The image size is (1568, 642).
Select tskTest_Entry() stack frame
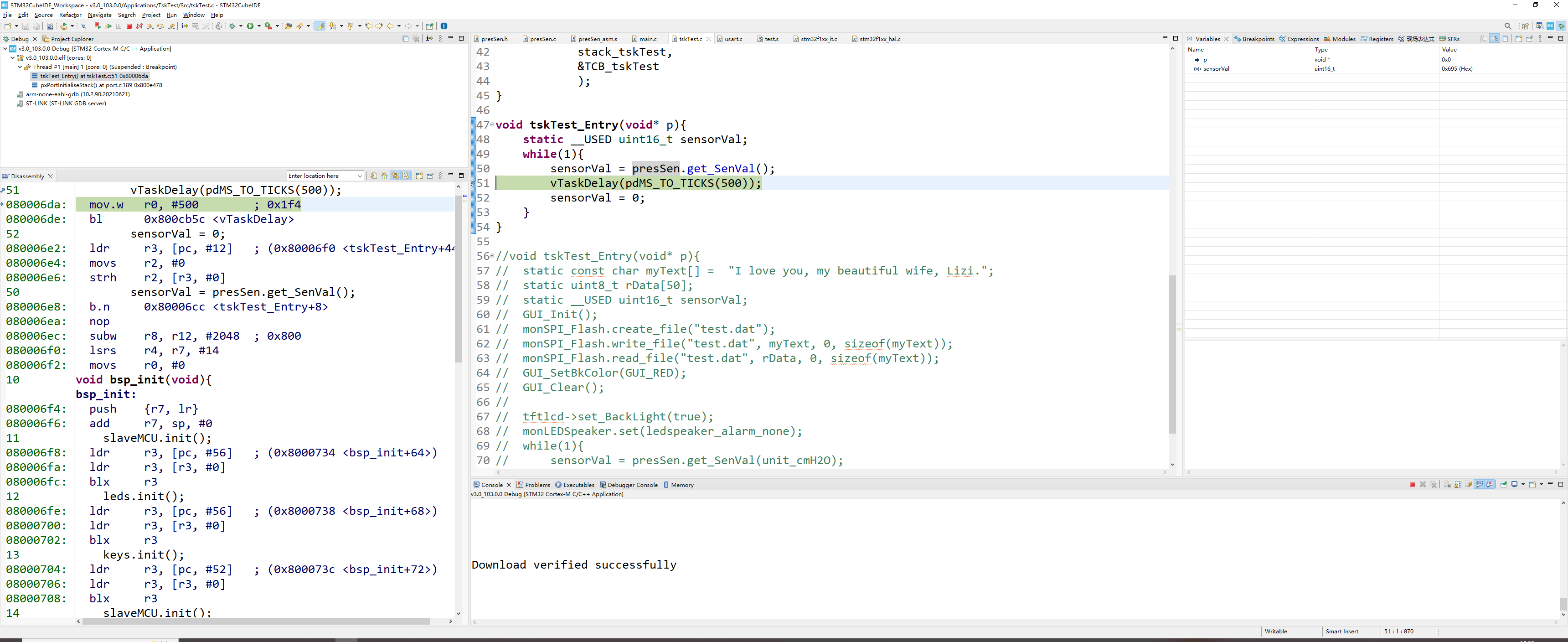click(x=90, y=76)
